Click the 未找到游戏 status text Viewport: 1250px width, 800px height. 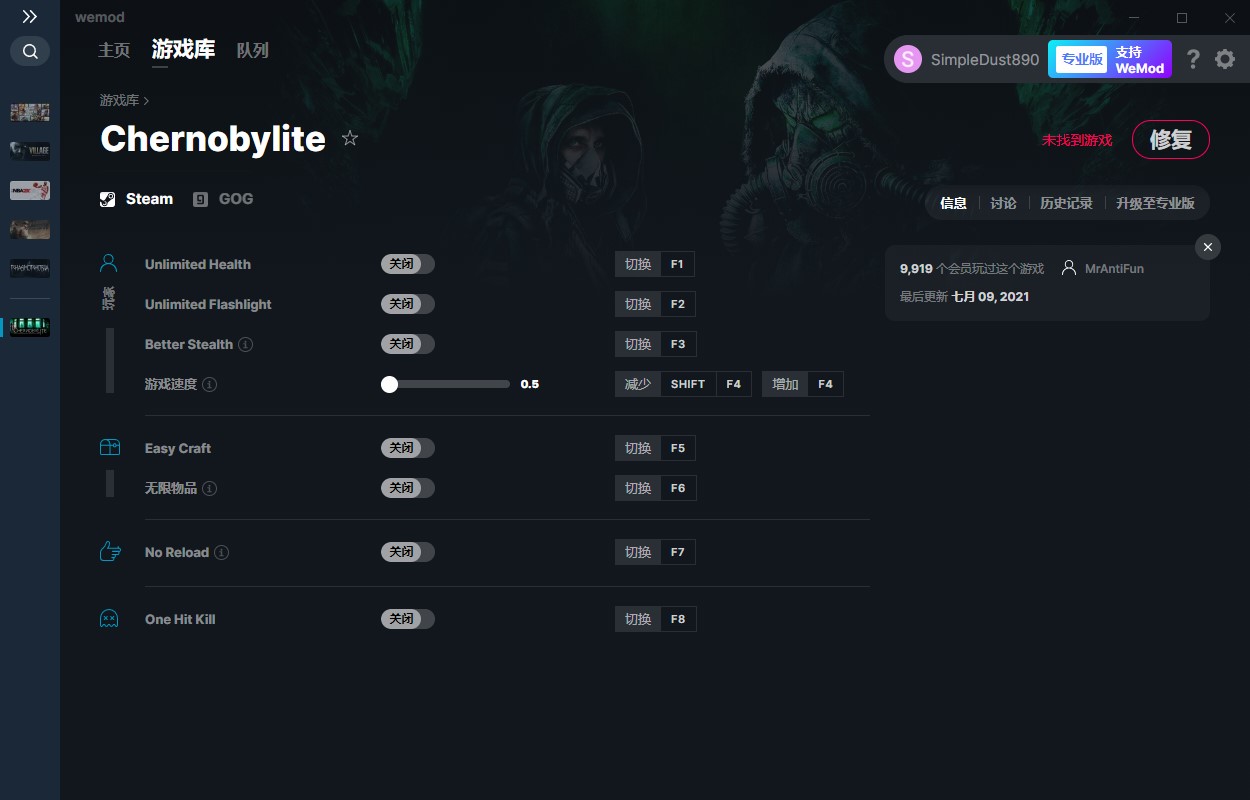(1077, 140)
